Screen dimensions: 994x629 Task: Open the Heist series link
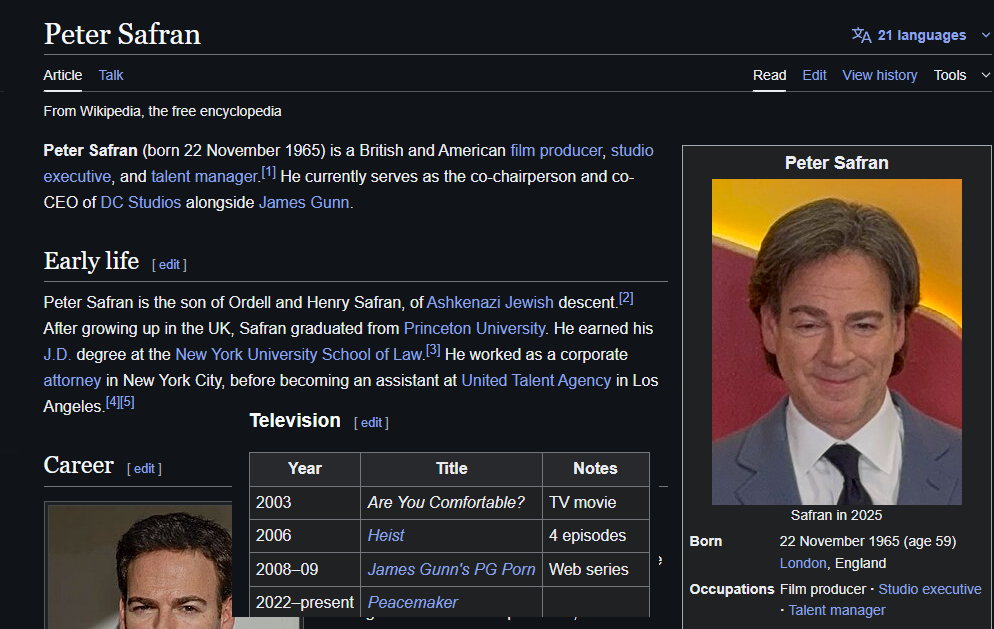click(x=385, y=536)
